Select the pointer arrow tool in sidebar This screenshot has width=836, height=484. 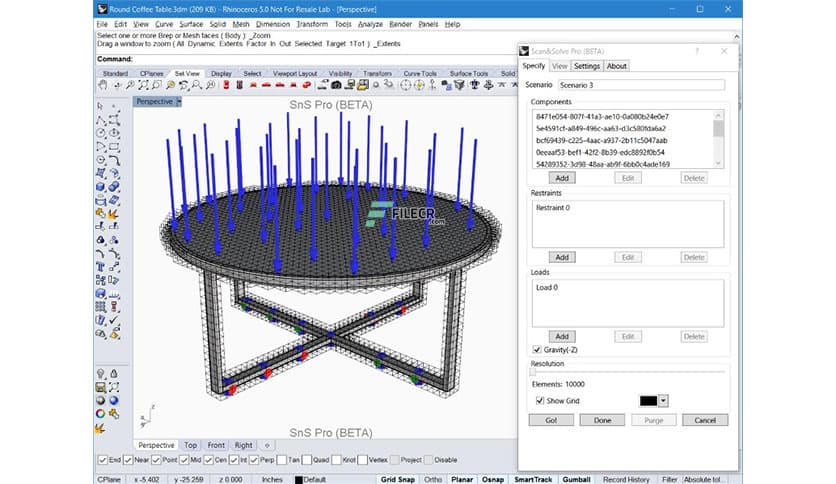click(x=101, y=107)
